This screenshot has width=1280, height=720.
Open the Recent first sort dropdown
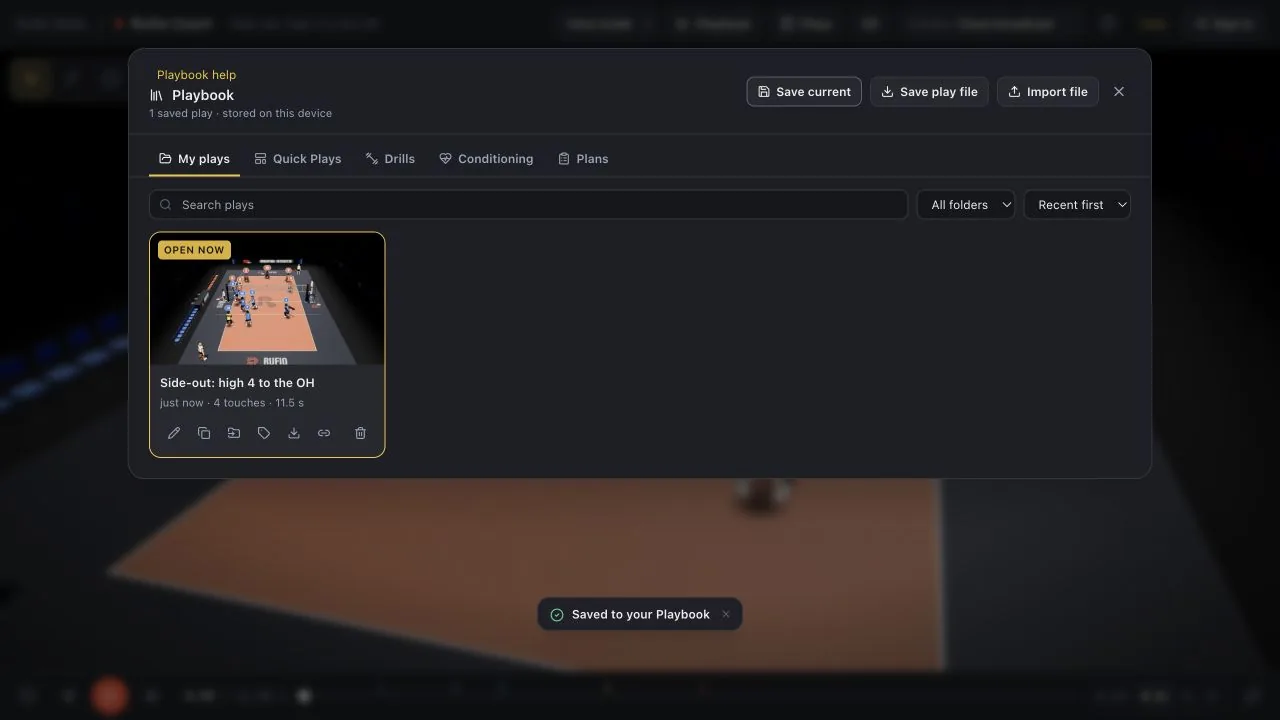[1077, 205]
